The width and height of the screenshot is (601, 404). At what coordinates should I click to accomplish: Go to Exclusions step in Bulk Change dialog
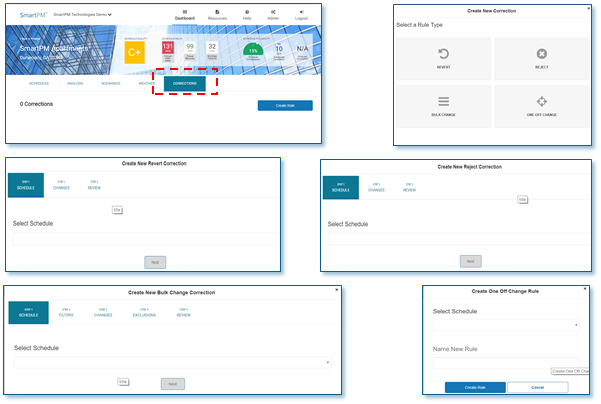[x=143, y=313]
